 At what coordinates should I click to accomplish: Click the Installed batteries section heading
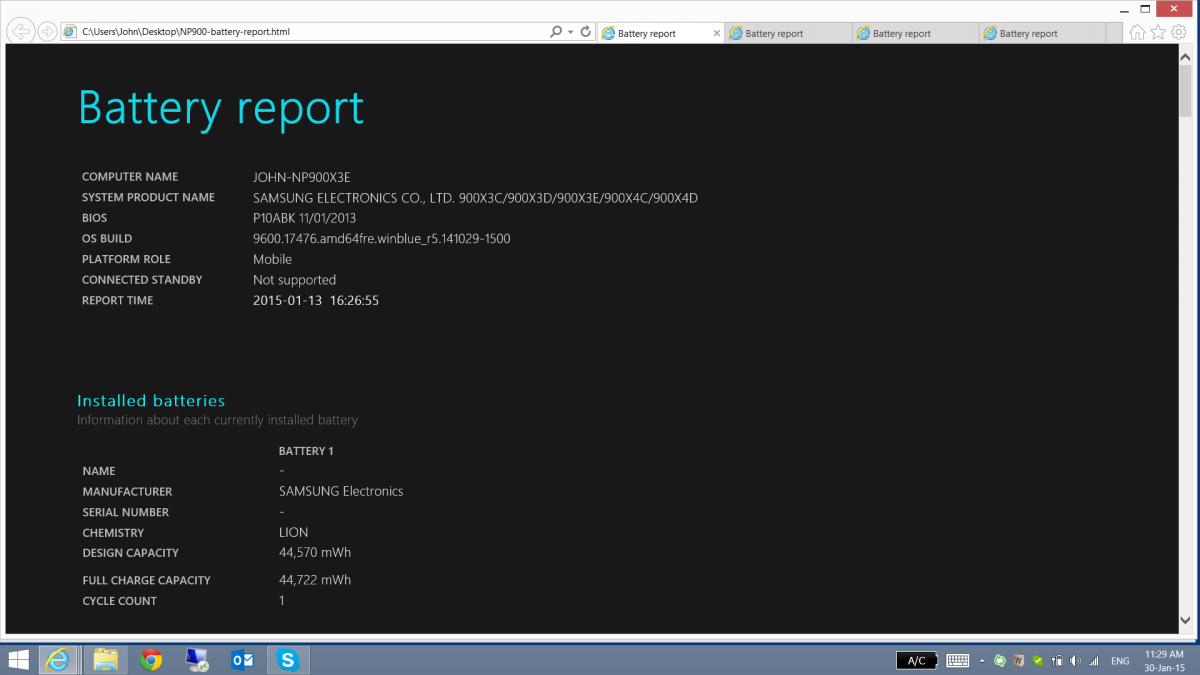[151, 401]
